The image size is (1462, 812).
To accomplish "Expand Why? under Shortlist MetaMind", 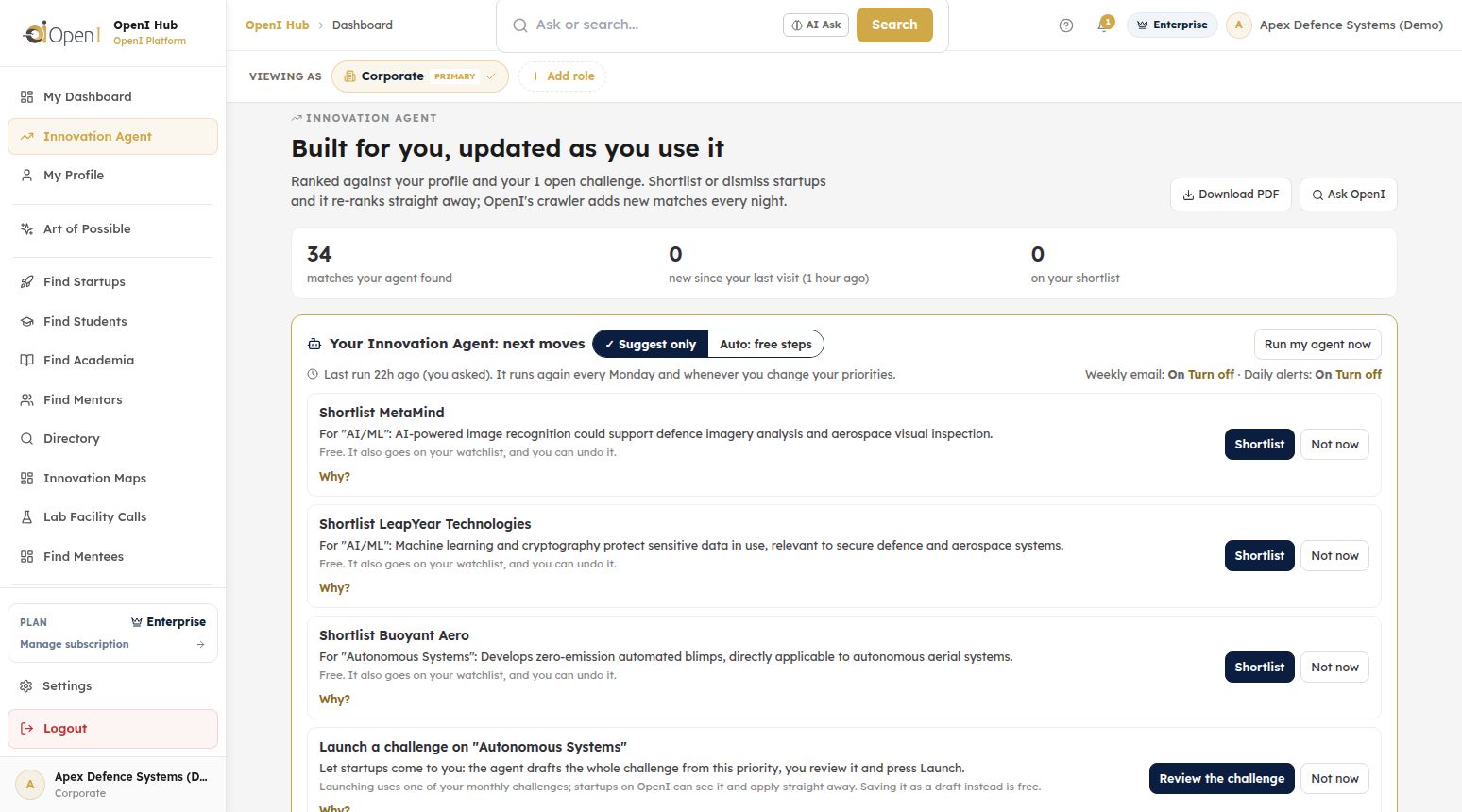I will 334,477.
